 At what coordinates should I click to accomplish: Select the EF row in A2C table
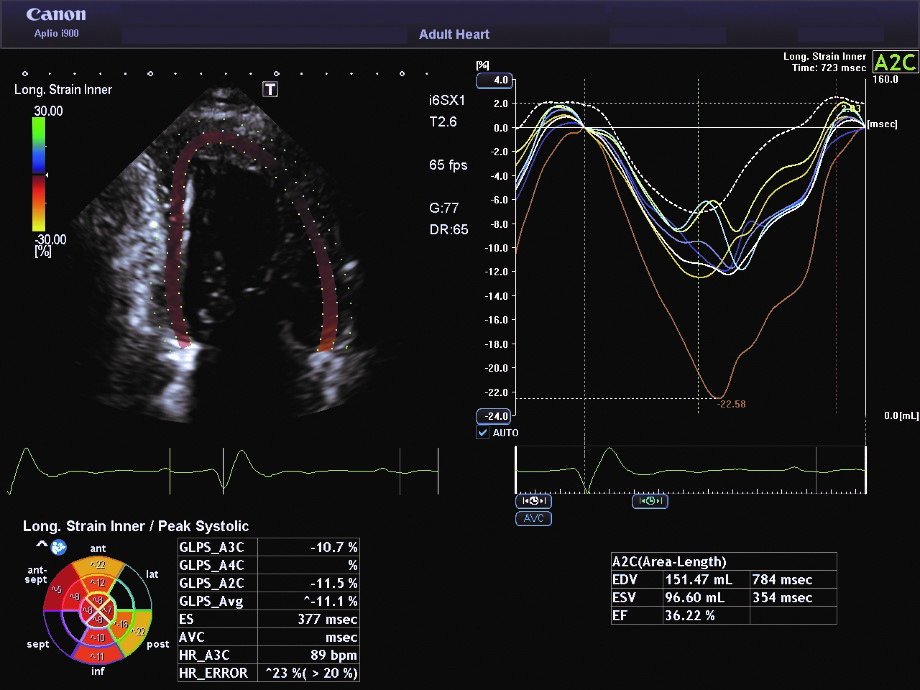tap(723, 615)
